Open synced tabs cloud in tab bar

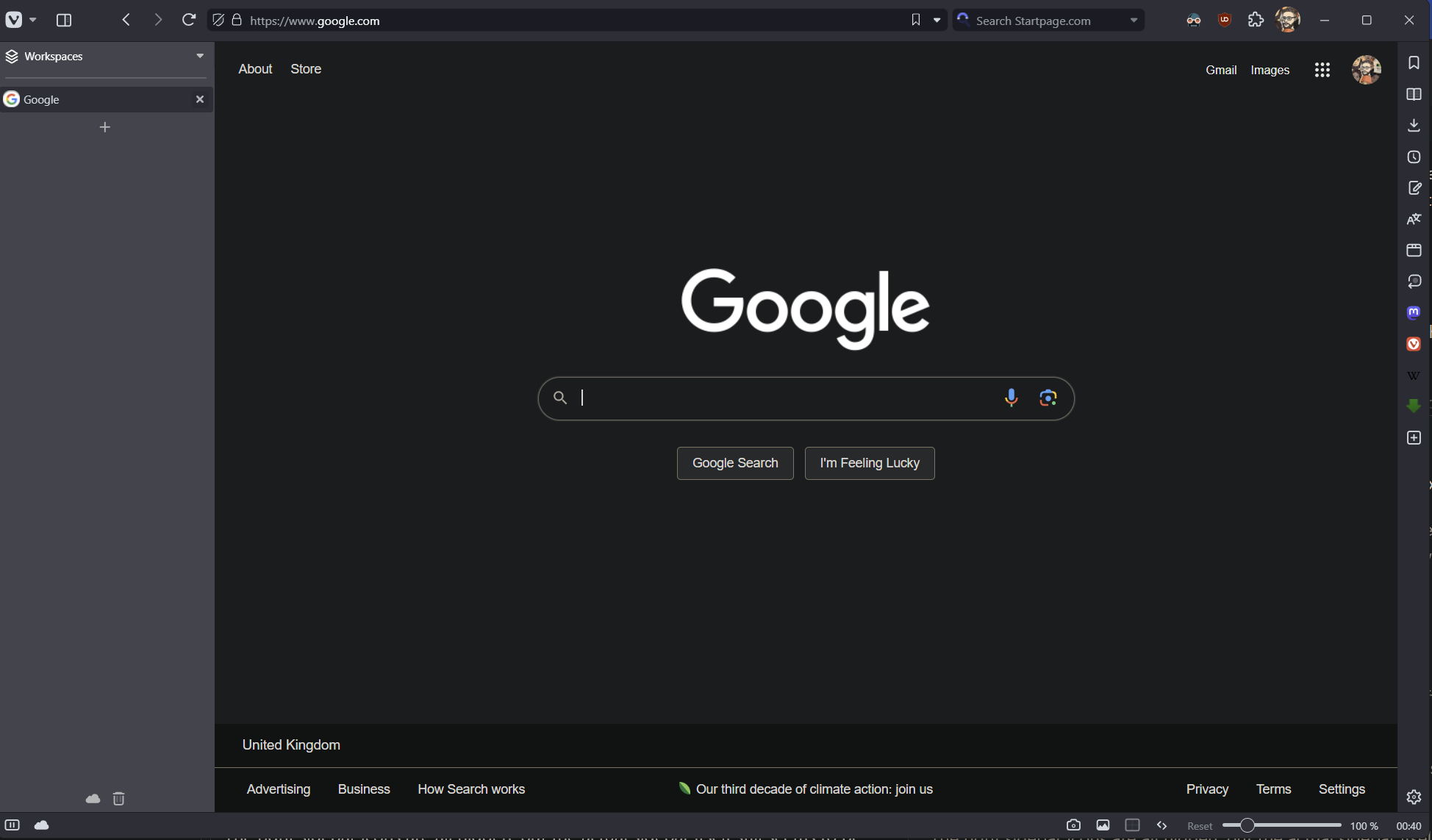pyautogui.click(x=93, y=798)
